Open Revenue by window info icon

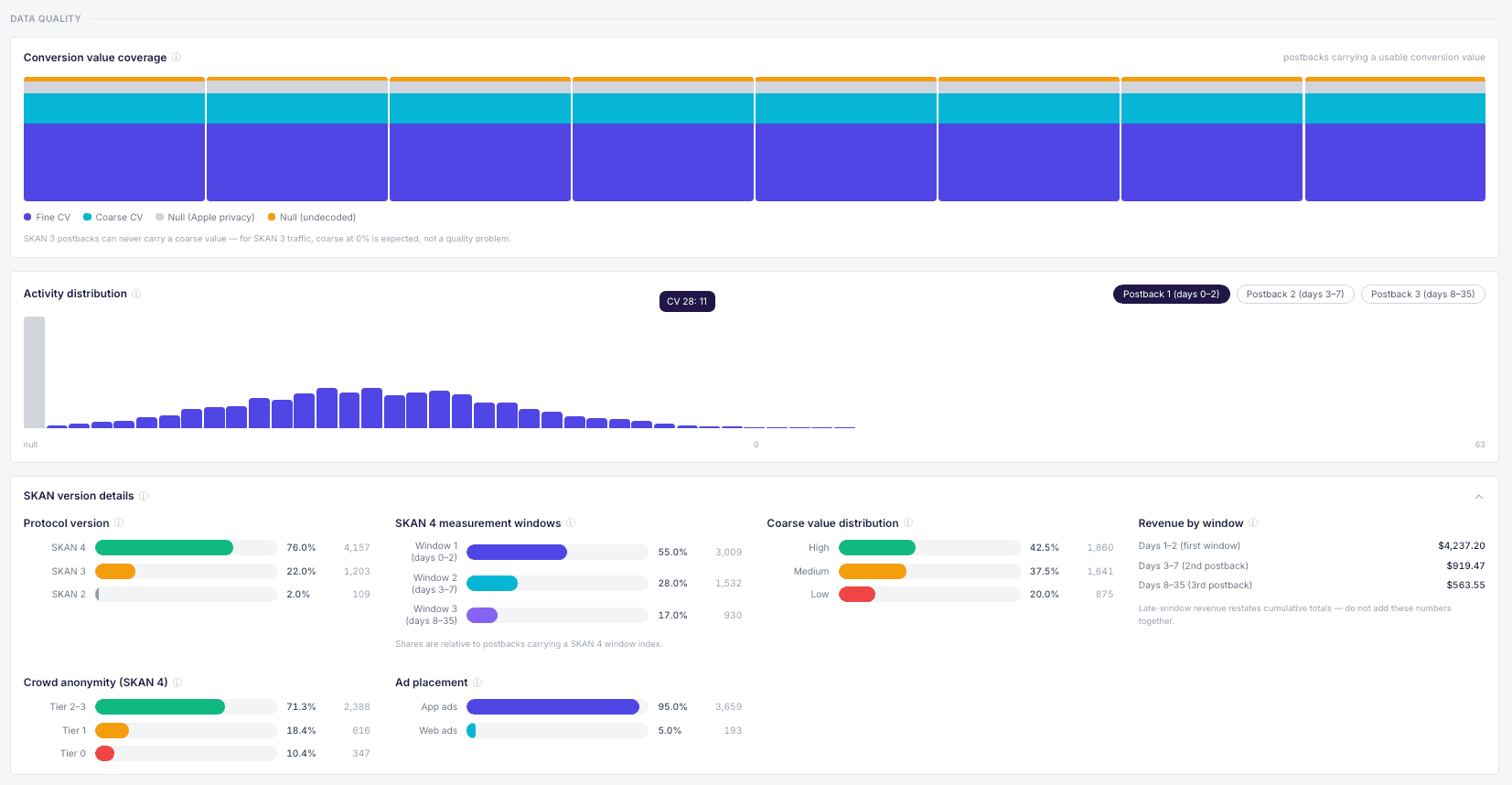1253,523
